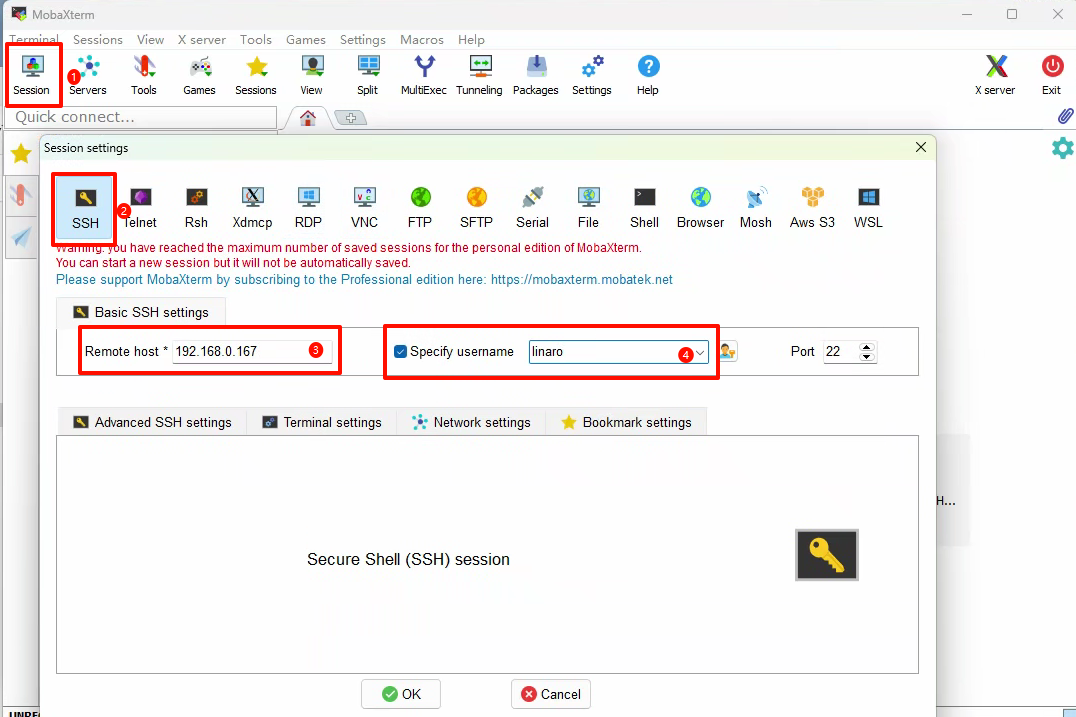Open the Settings menu in the menu bar
Screen dimensions: 1076x717
pyautogui.click(x=363, y=40)
